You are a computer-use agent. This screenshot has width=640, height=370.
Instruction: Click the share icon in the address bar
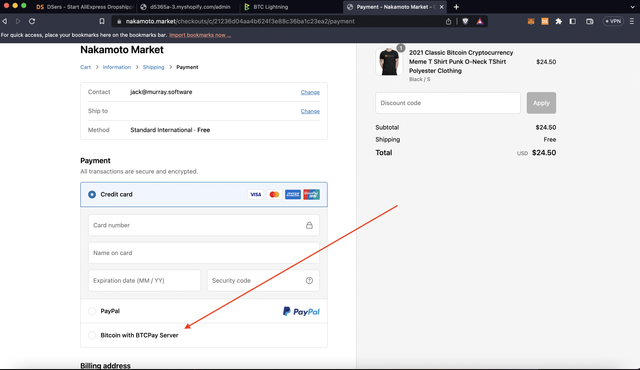(x=448, y=21)
